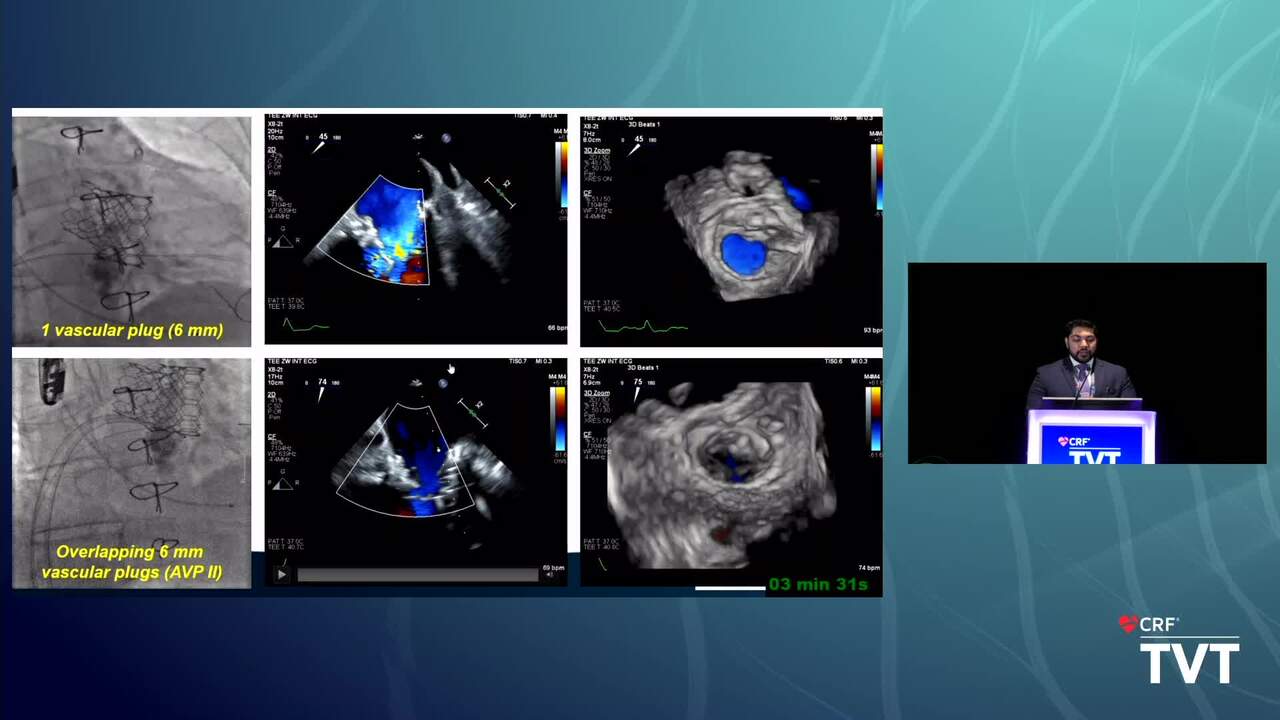1280x720 pixels.
Task: Click the '74 bpm' heart rate readout
Action: click(x=869, y=568)
